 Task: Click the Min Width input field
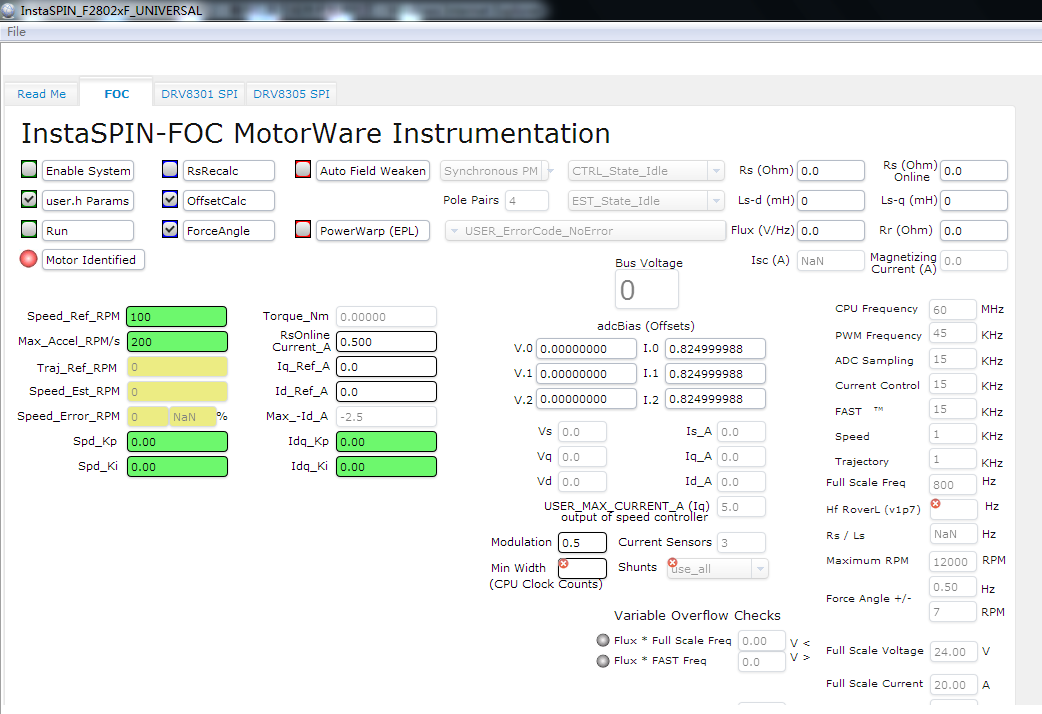click(582, 568)
